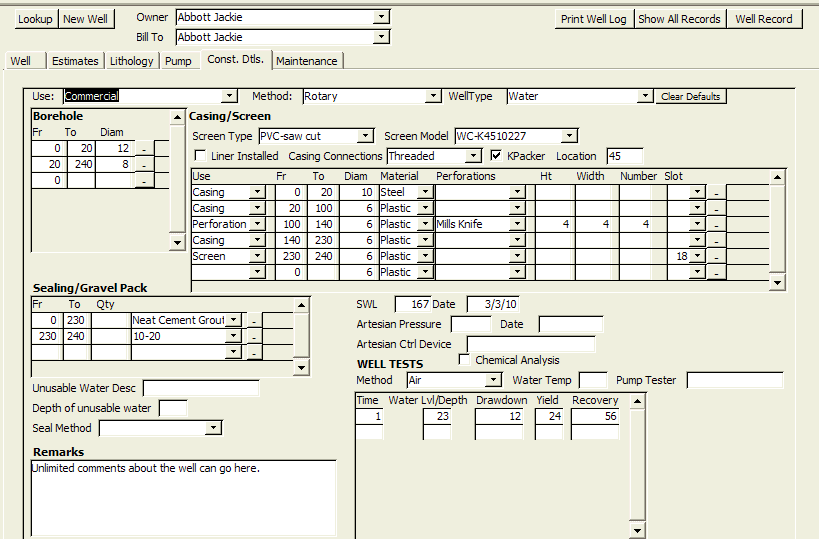Expand the Bill To dropdown
This screenshot has height=539, width=819.
[x=381, y=37]
